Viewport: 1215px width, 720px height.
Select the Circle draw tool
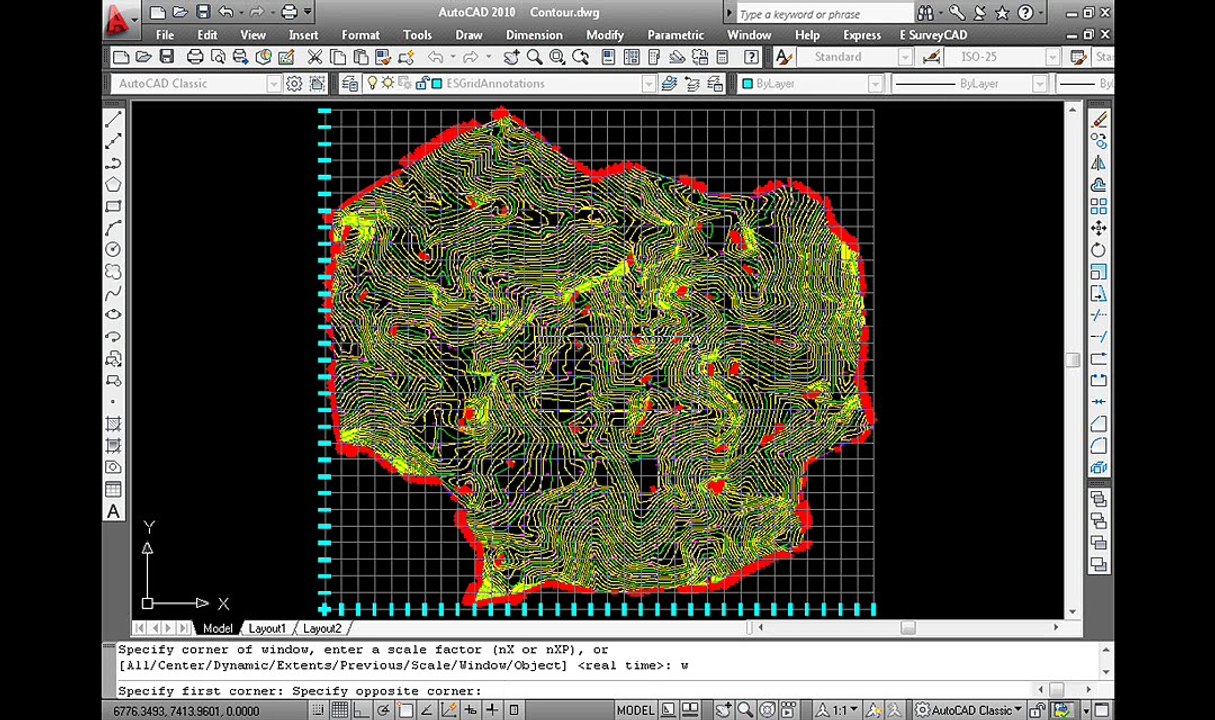(113, 250)
